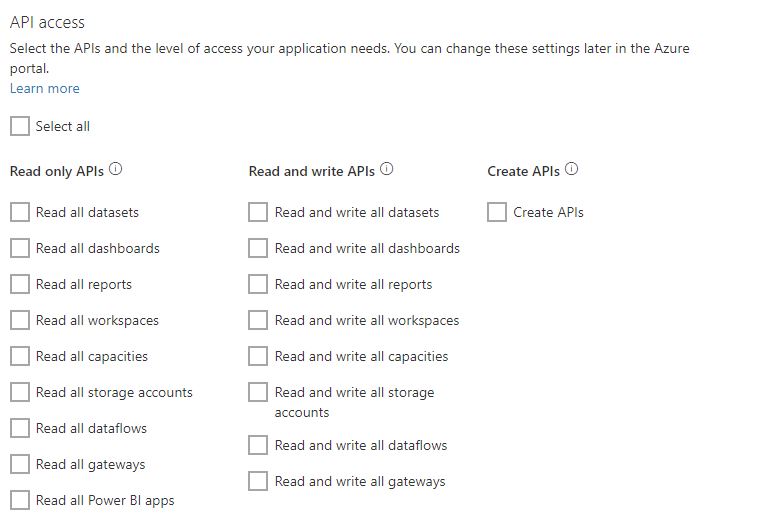
Task: Click info icon beside Read and write APIs
Action: click(x=387, y=170)
